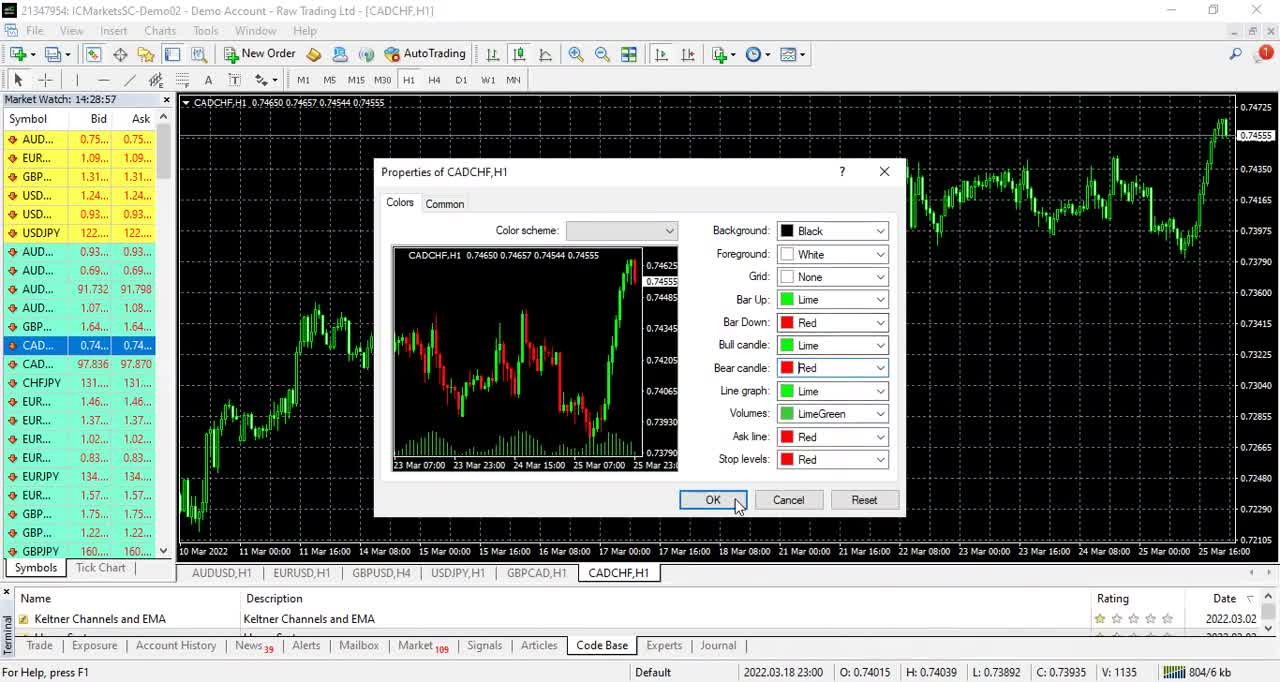Tile chart windows icon
1280x682 pixels.
coord(628,54)
